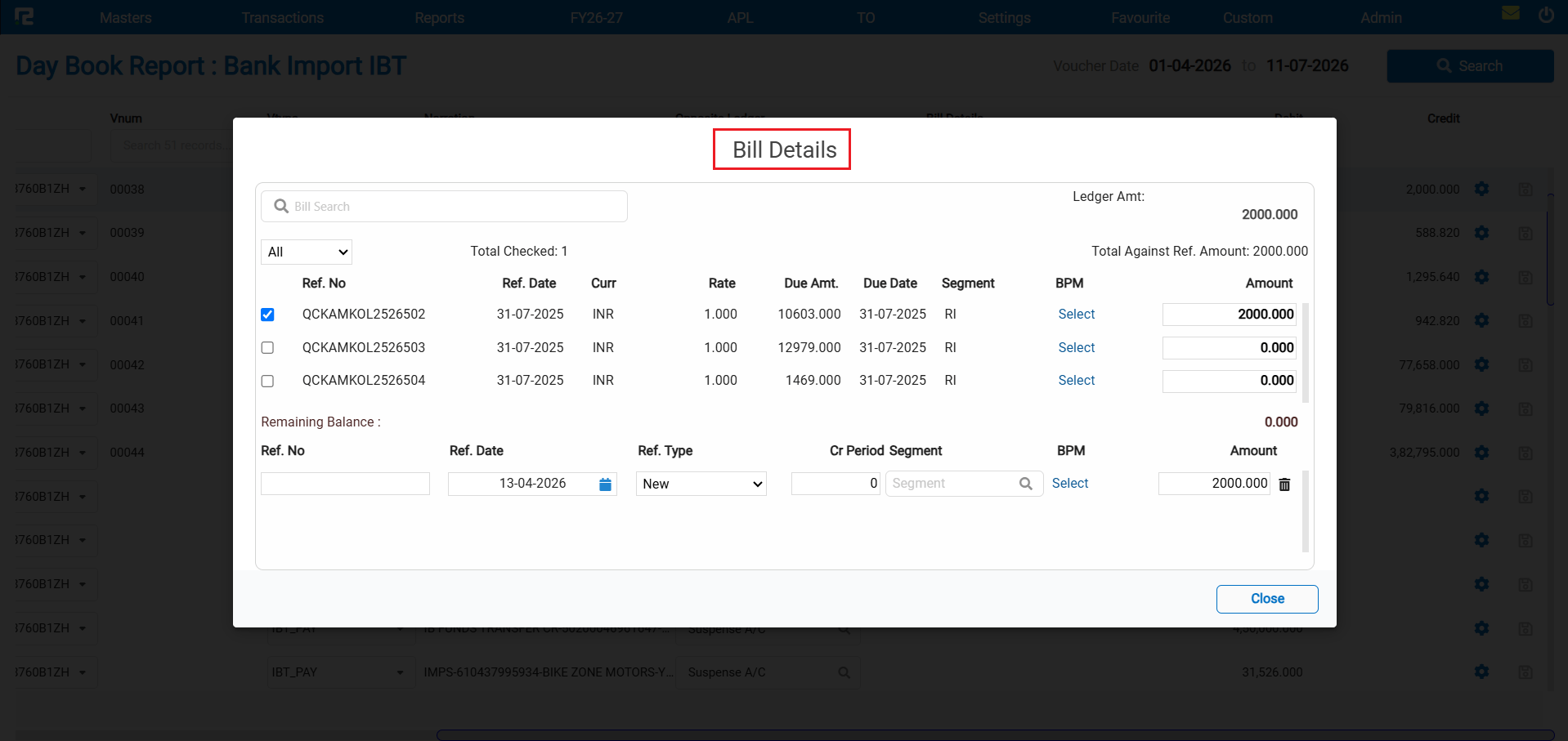Open the FY26-27 menu
This screenshot has height=741, width=1568.
tap(597, 17)
